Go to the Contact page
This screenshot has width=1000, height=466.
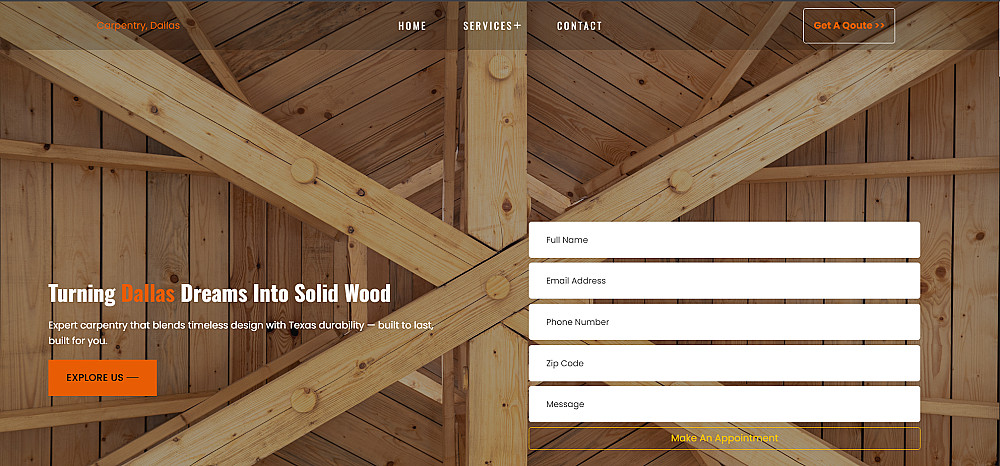[x=579, y=26]
